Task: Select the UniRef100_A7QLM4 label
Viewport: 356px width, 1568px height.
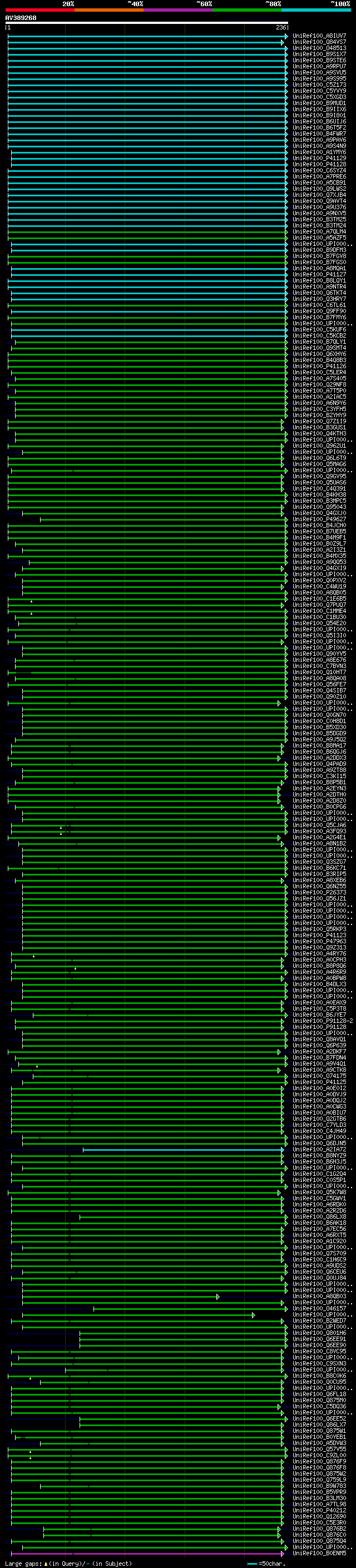Action: pos(319,232)
